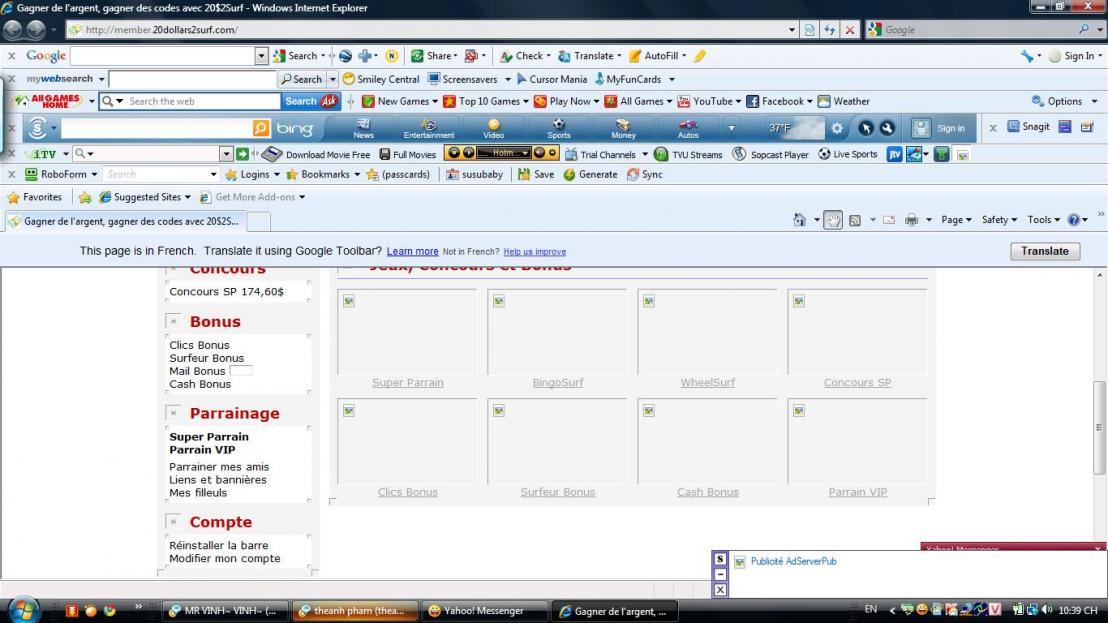Expand Screensavers dropdown
Viewport: 1108px width, 623px height.
507,79
